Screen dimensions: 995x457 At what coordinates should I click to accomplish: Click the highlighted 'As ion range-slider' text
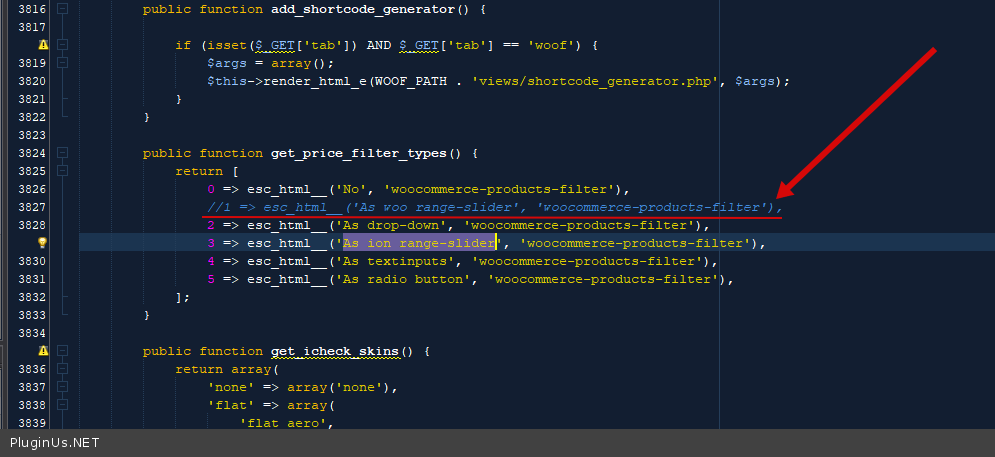[419, 243]
